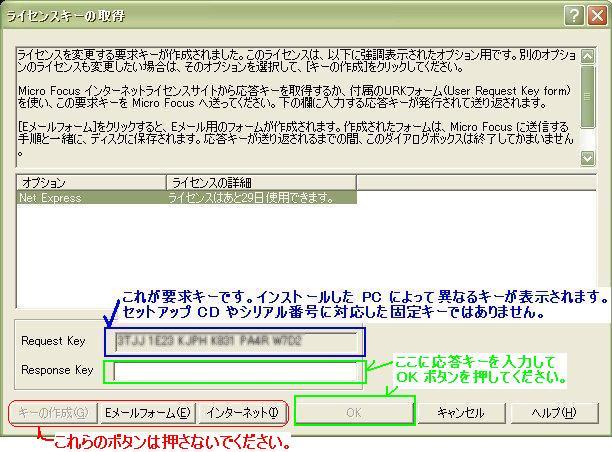The image size is (612, 452).
Task: Click the description text scroll up arrow
Action: point(587,56)
